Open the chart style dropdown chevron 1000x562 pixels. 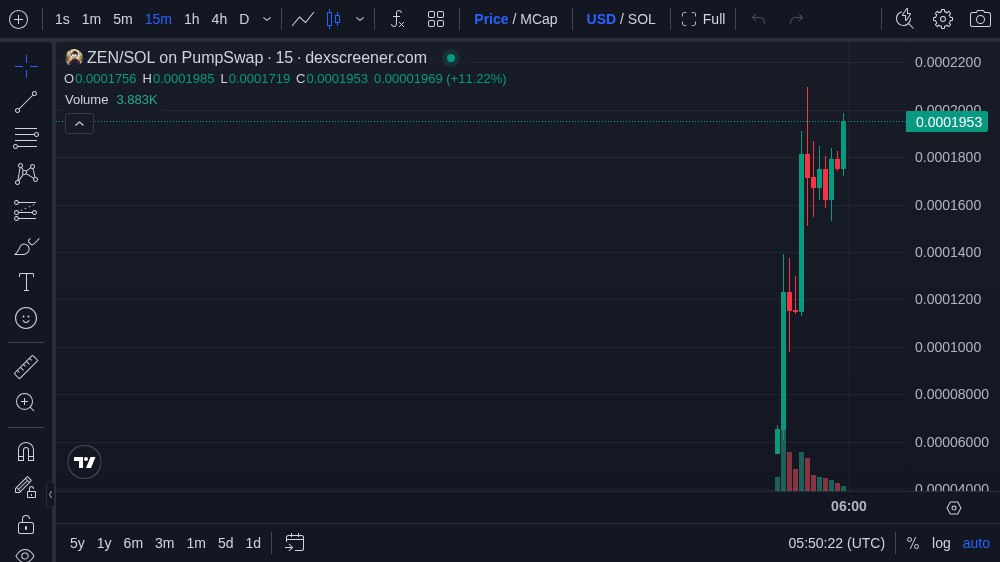tap(360, 19)
